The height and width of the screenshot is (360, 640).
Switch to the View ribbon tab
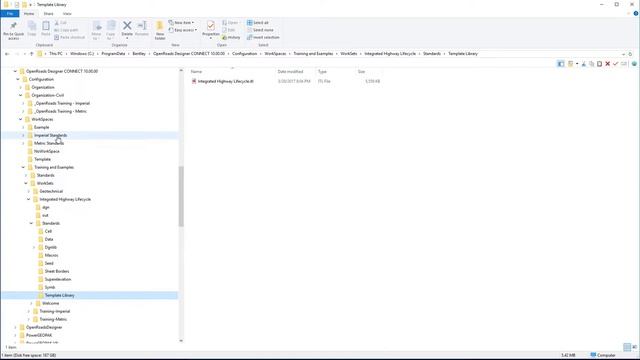click(x=67, y=13)
